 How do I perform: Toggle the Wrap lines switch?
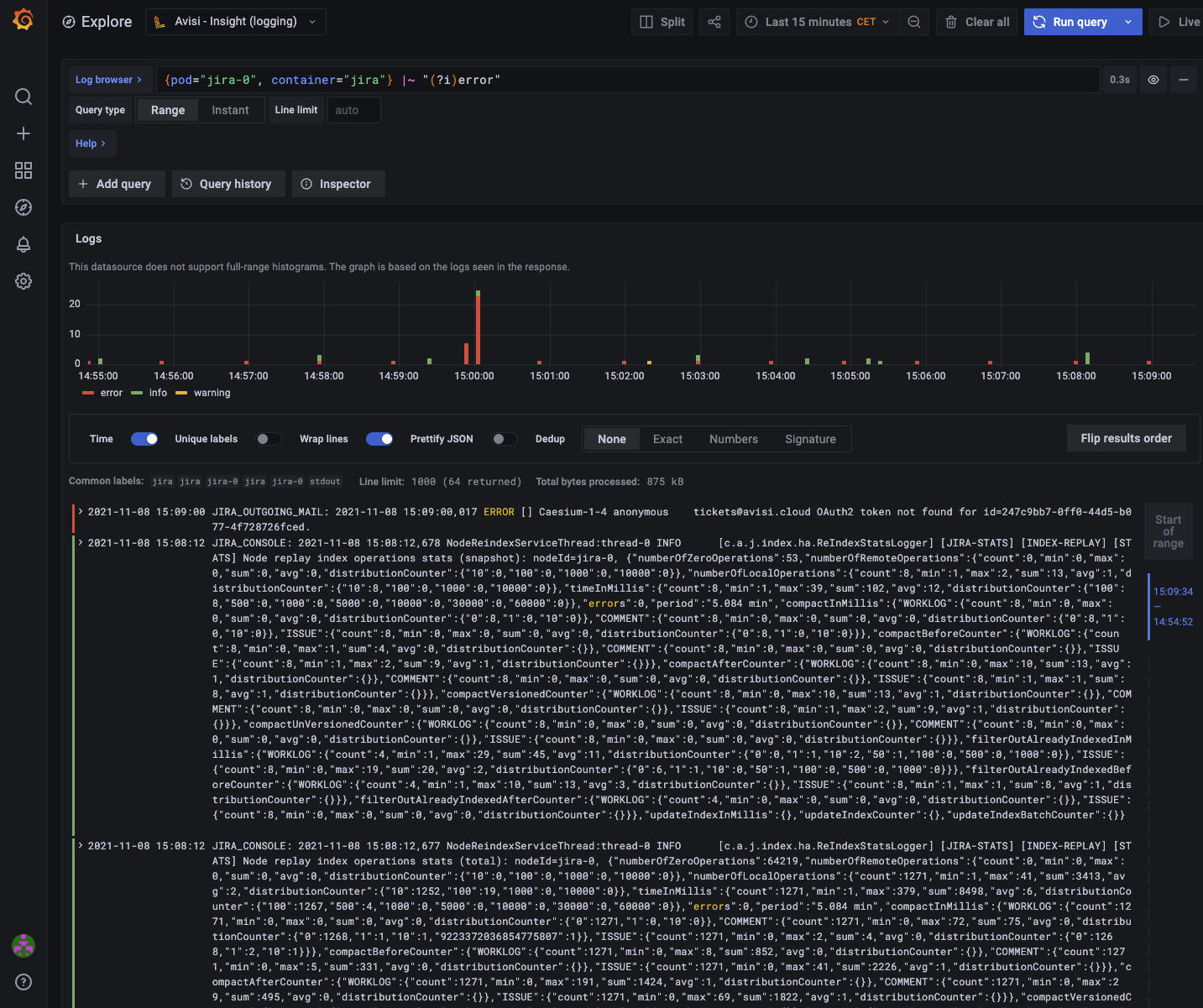point(379,439)
